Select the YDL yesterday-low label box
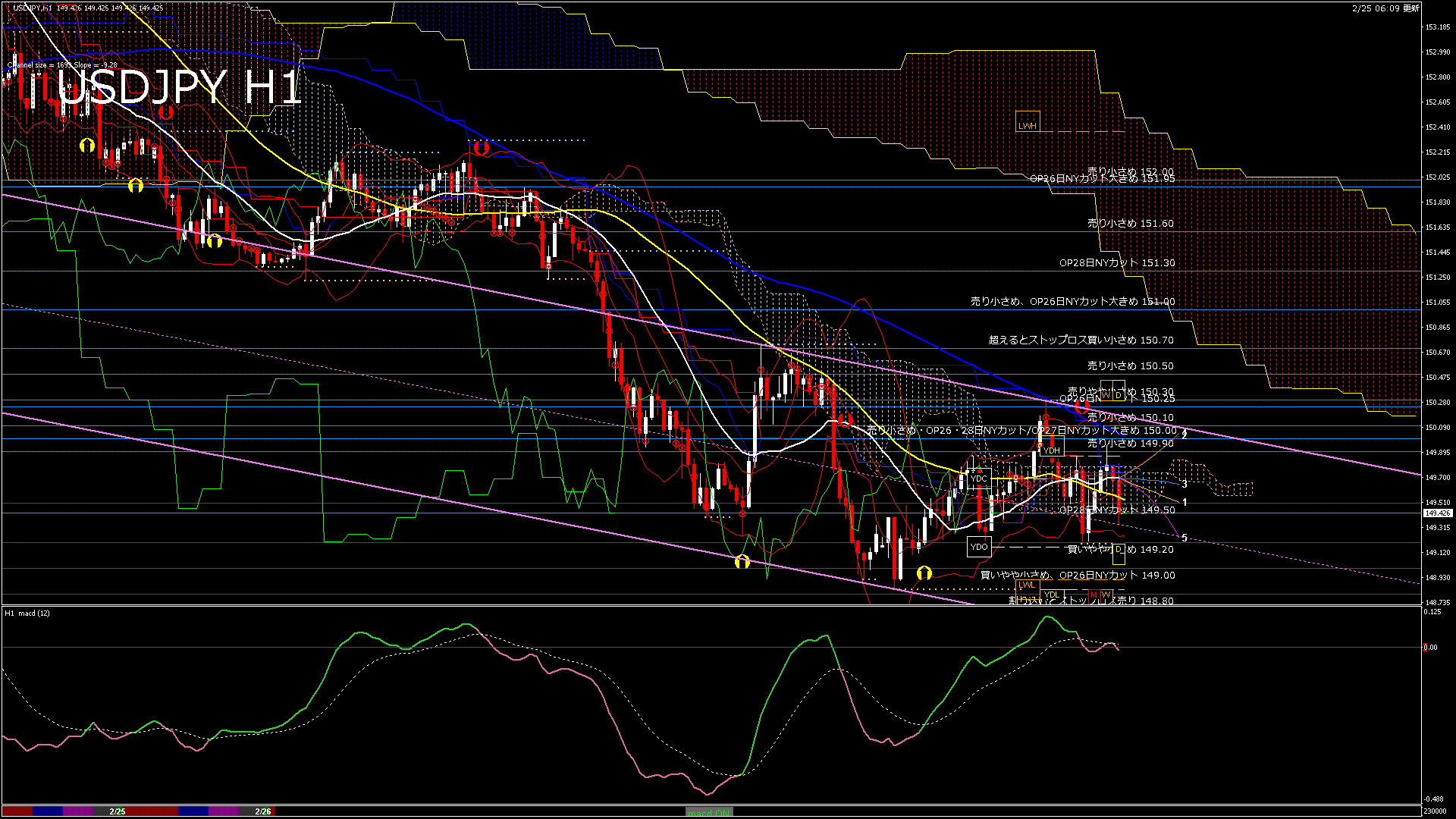1456x819 pixels. (x=1051, y=595)
